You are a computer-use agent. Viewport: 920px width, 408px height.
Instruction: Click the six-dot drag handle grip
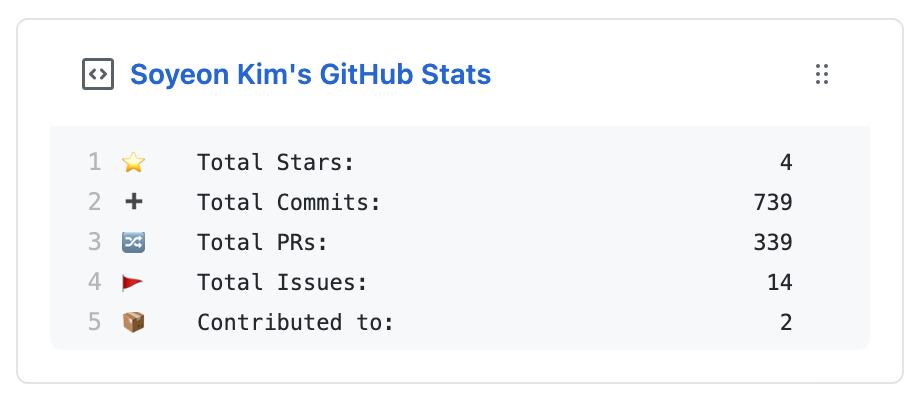pyautogui.click(x=822, y=75)
